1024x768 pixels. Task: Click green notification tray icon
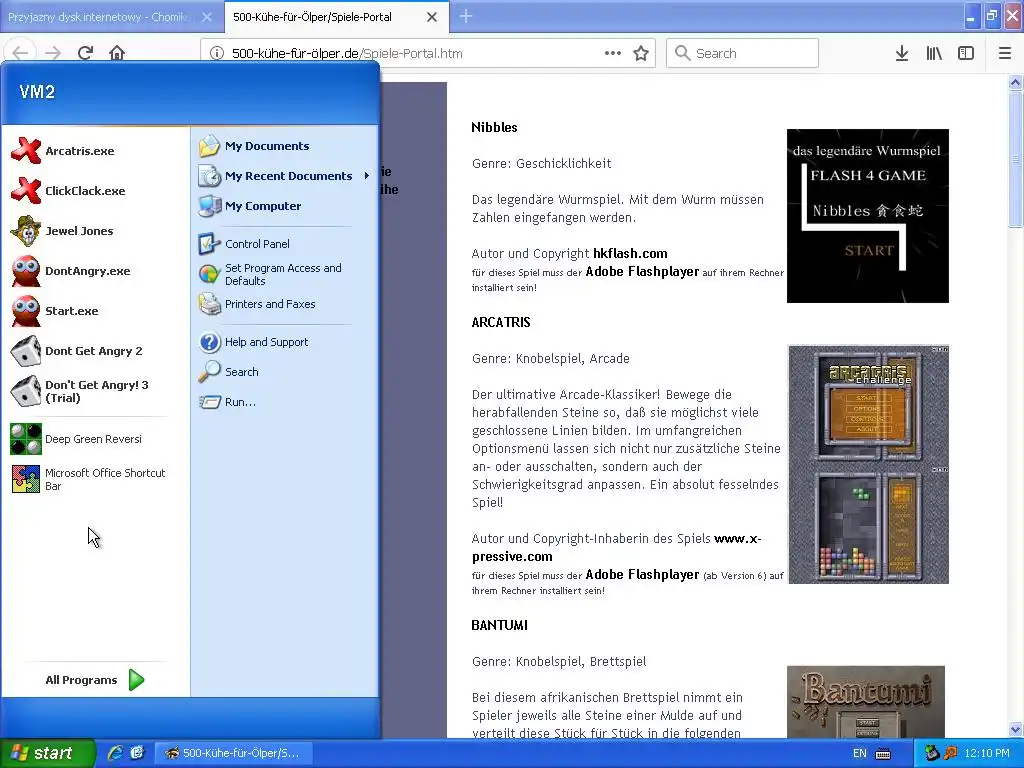click(x=932, y=753)
